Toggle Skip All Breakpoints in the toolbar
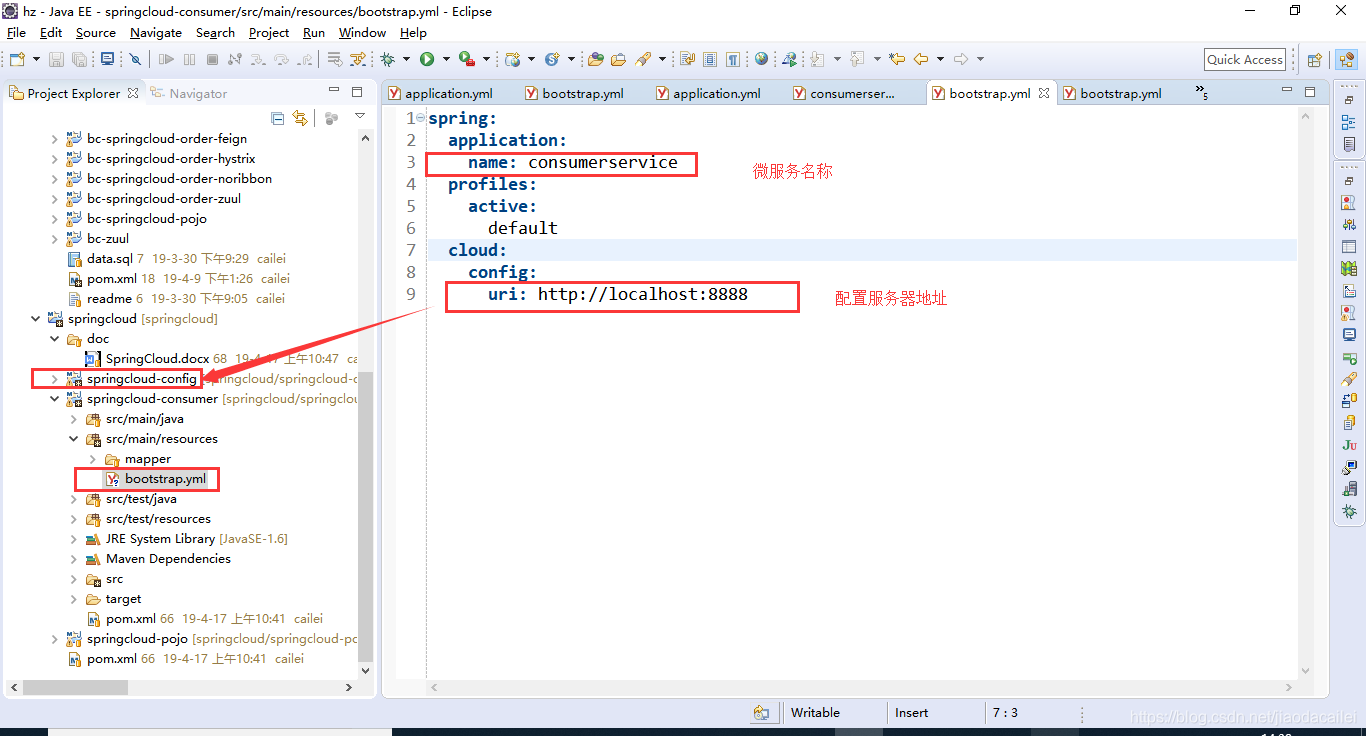This screenshot has width=1366, height=736. coord(136,60)
